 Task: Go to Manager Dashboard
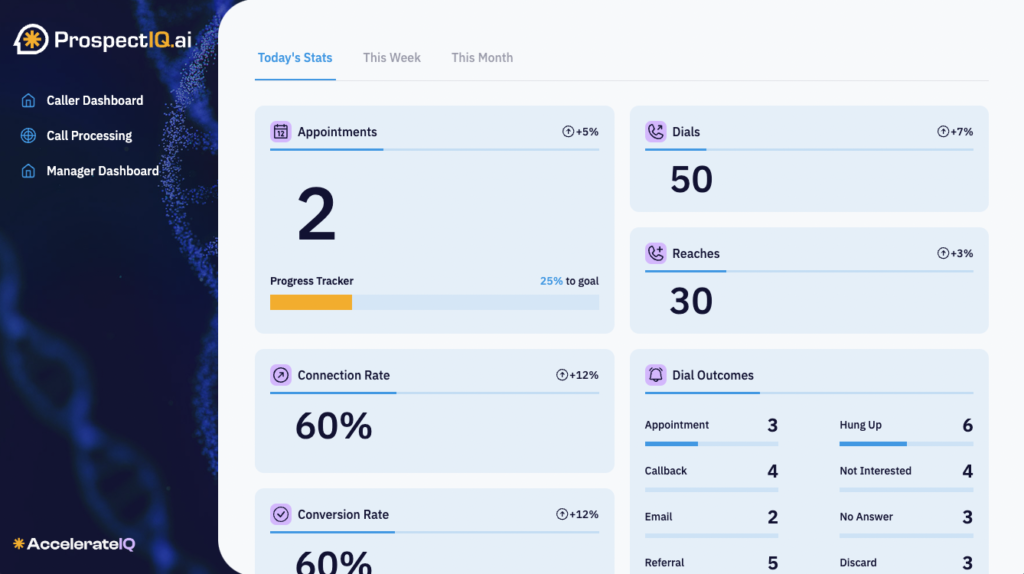102,171
